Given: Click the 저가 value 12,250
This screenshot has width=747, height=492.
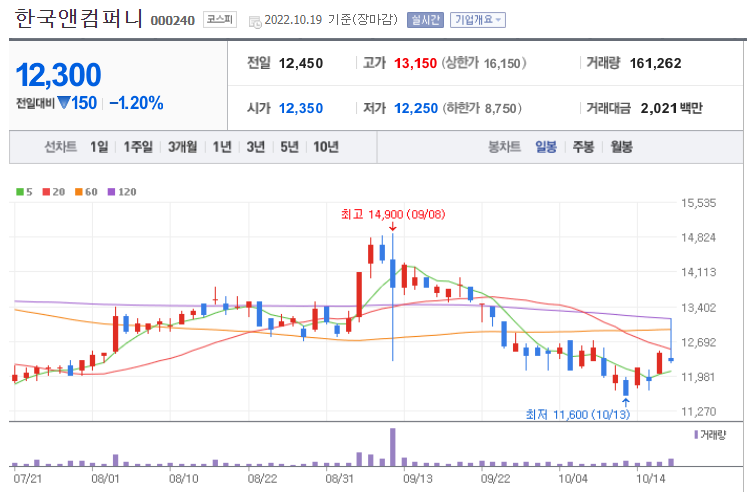Looking at the screenshot, I should [x=416, y=109].
